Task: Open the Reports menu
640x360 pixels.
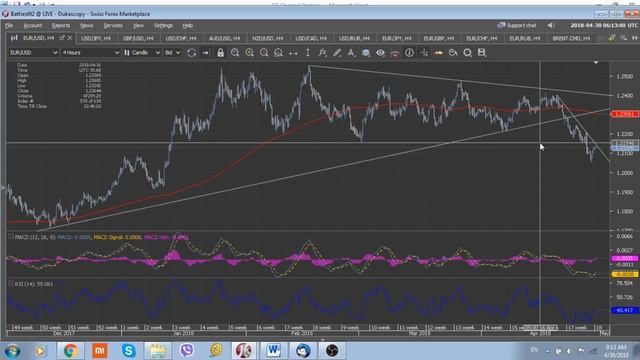Action: click(x=61, y=25)
